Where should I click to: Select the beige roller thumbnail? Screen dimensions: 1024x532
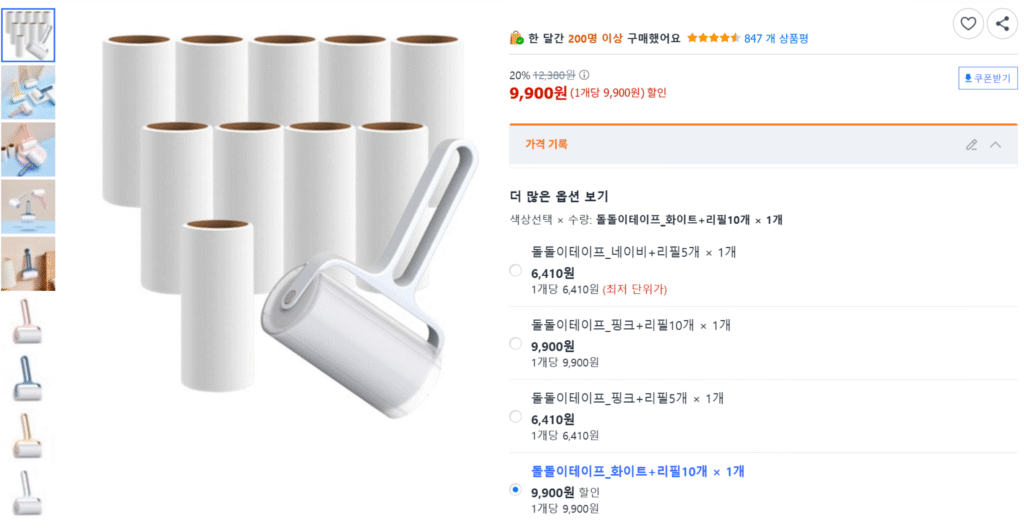[x=28, y=435]
